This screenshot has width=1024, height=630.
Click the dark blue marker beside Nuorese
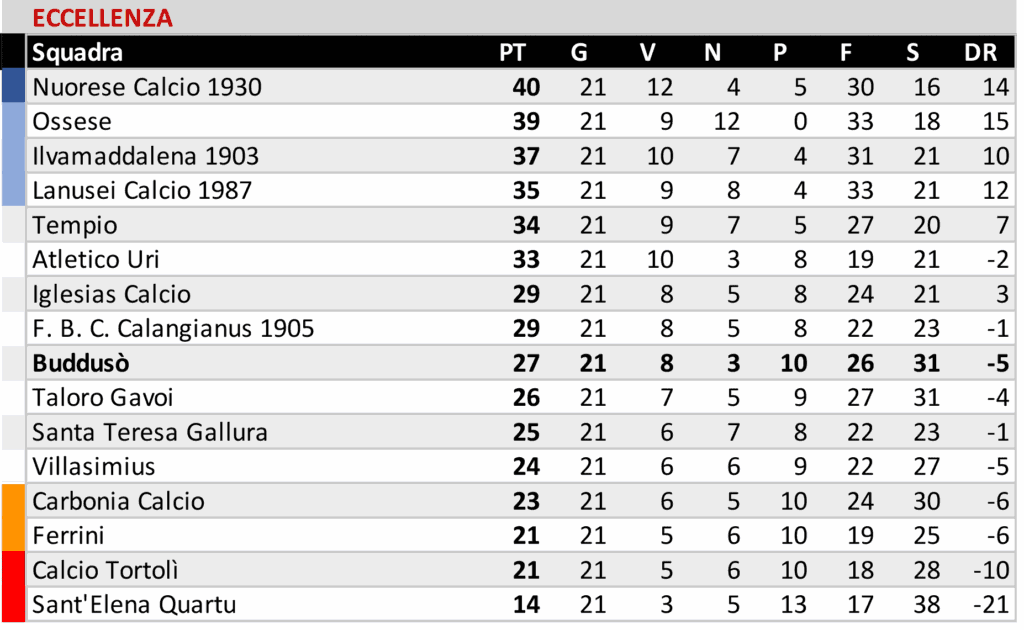point(13,87)
